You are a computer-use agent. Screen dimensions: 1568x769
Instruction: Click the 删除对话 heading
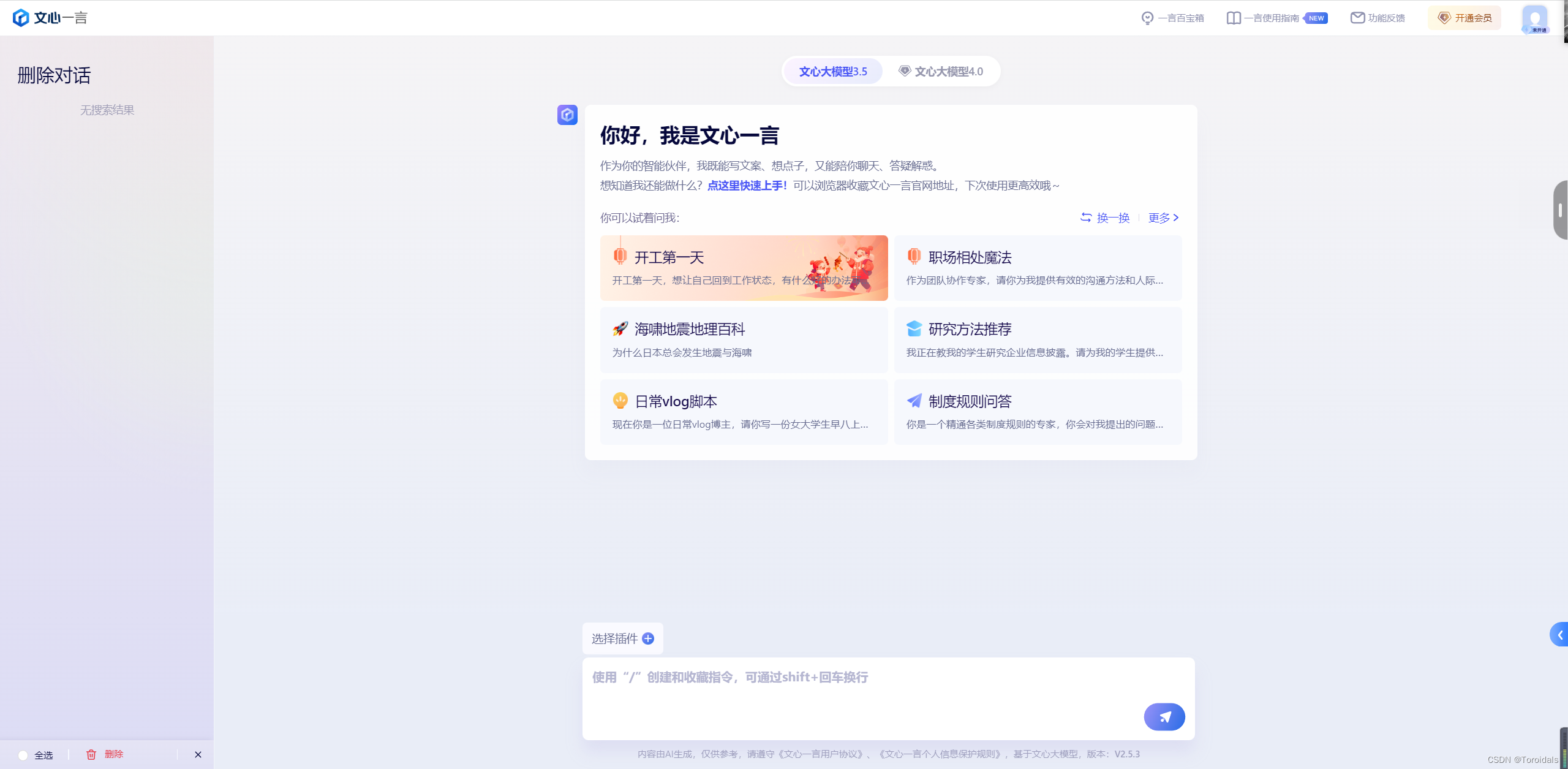tap(54, 76)
